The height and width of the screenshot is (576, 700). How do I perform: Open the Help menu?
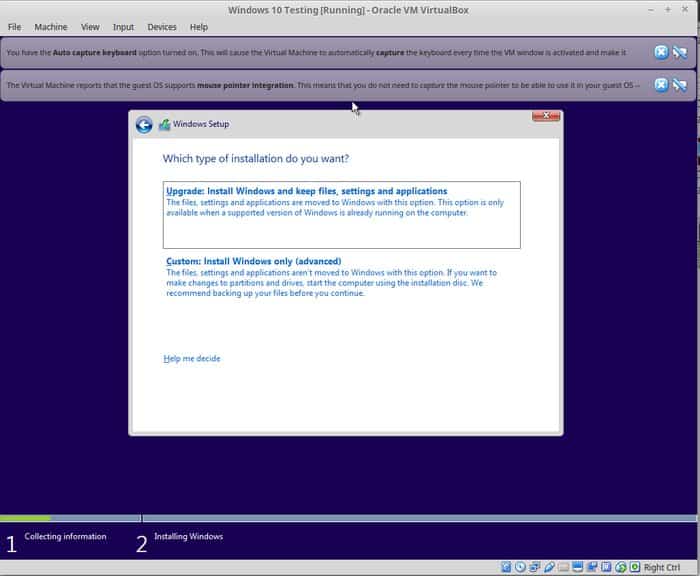199,27
